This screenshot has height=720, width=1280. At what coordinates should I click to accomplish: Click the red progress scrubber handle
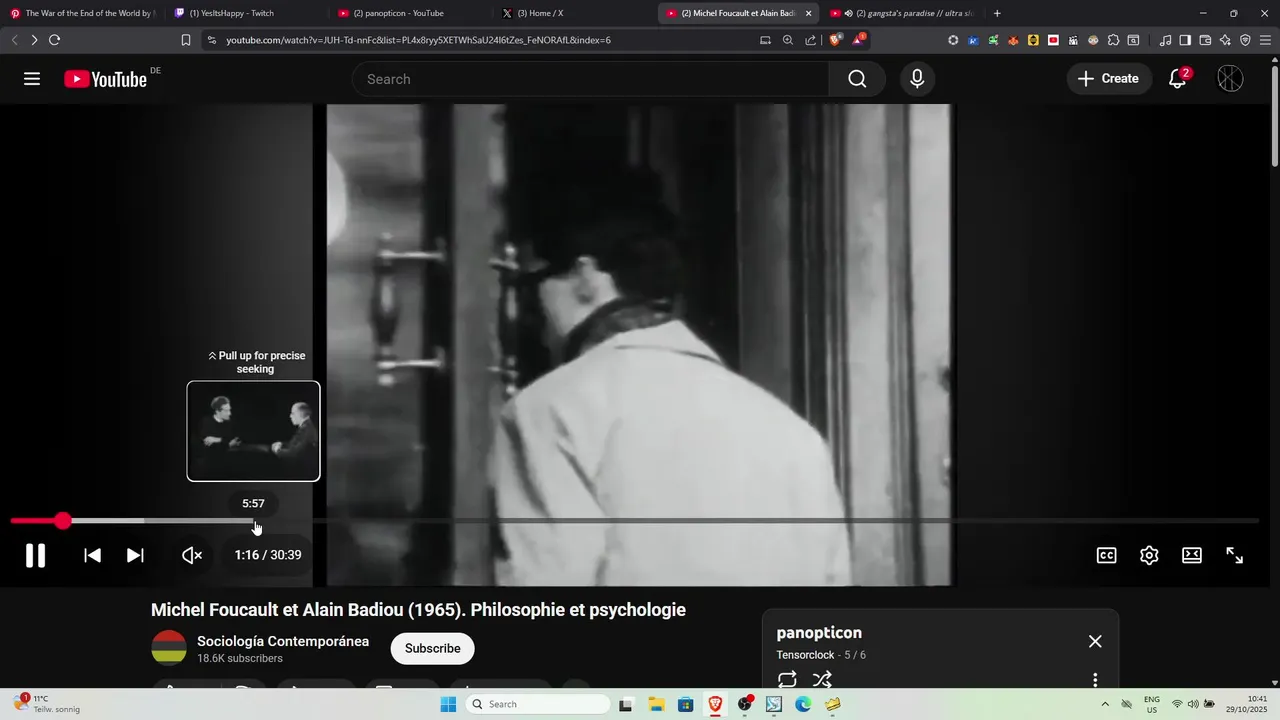click(63, 521)
